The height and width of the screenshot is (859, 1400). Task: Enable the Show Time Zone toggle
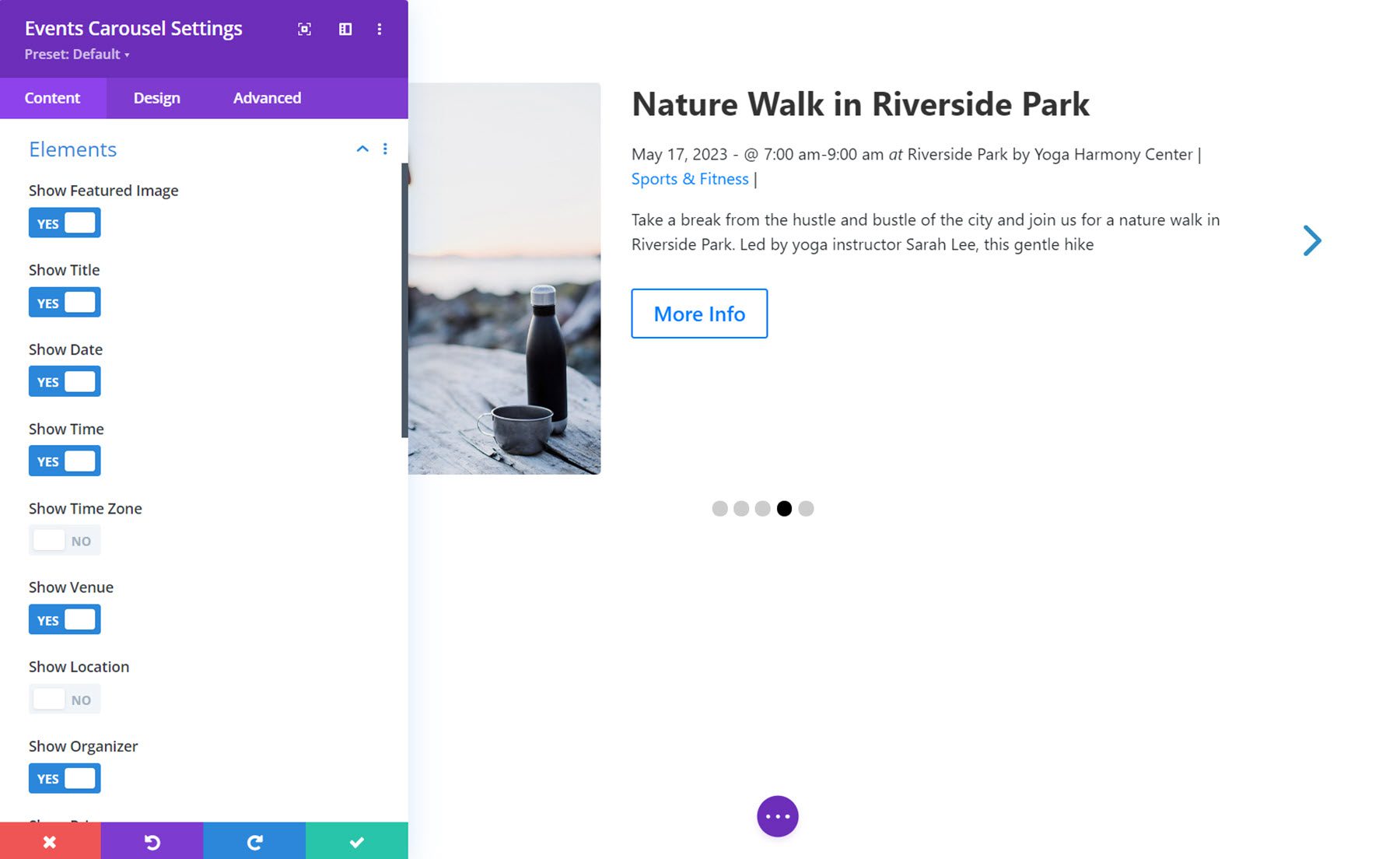tap(65, 539)
